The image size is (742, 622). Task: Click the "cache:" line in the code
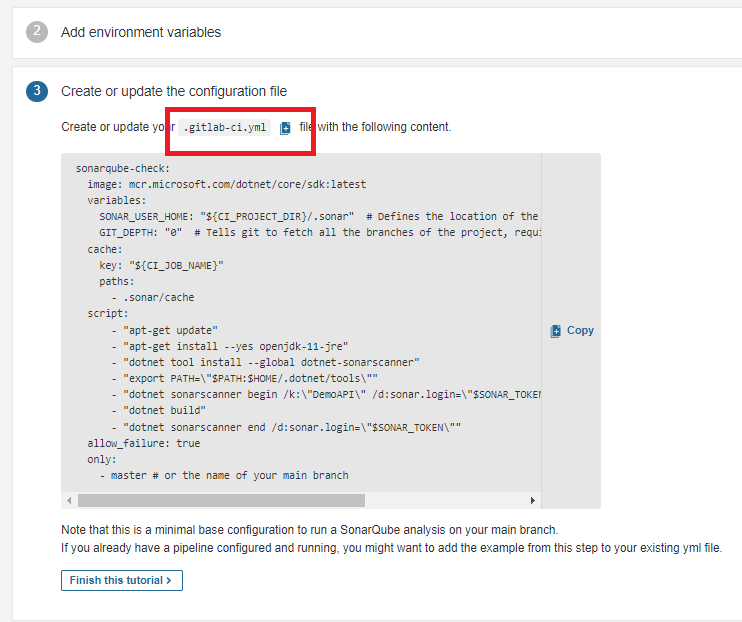click(105, 249)
